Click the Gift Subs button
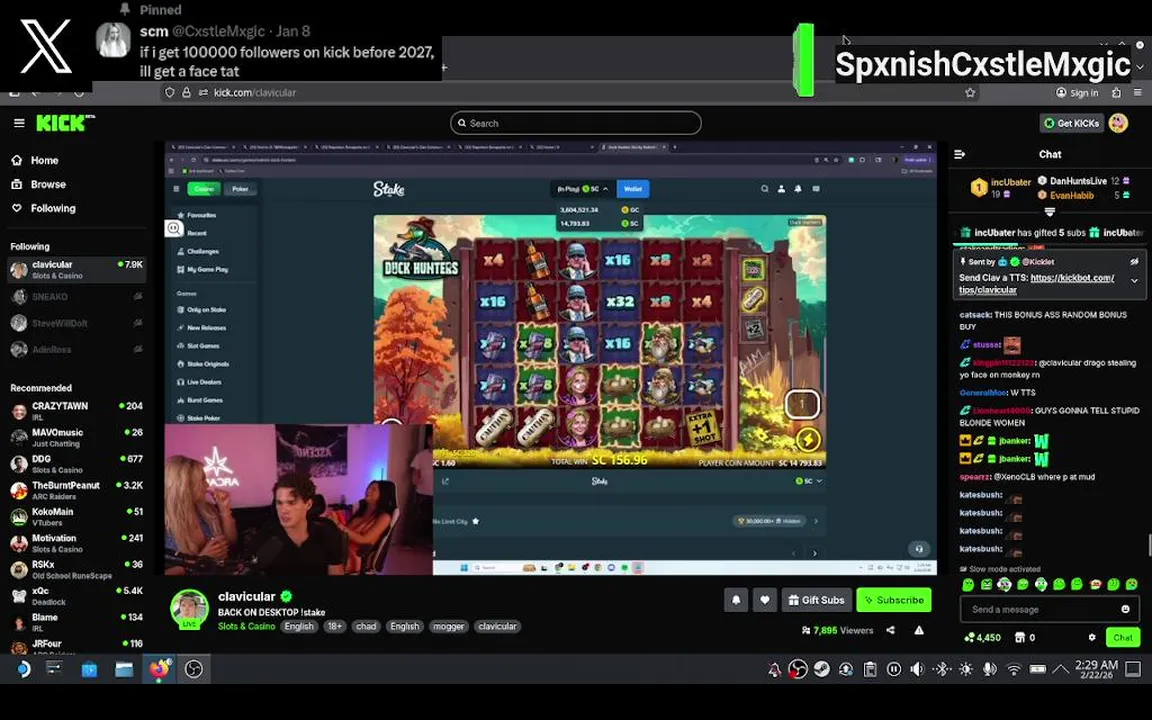Image resolution: width=1152 pixels, height=720 pixels. click(x=816, y=600)
